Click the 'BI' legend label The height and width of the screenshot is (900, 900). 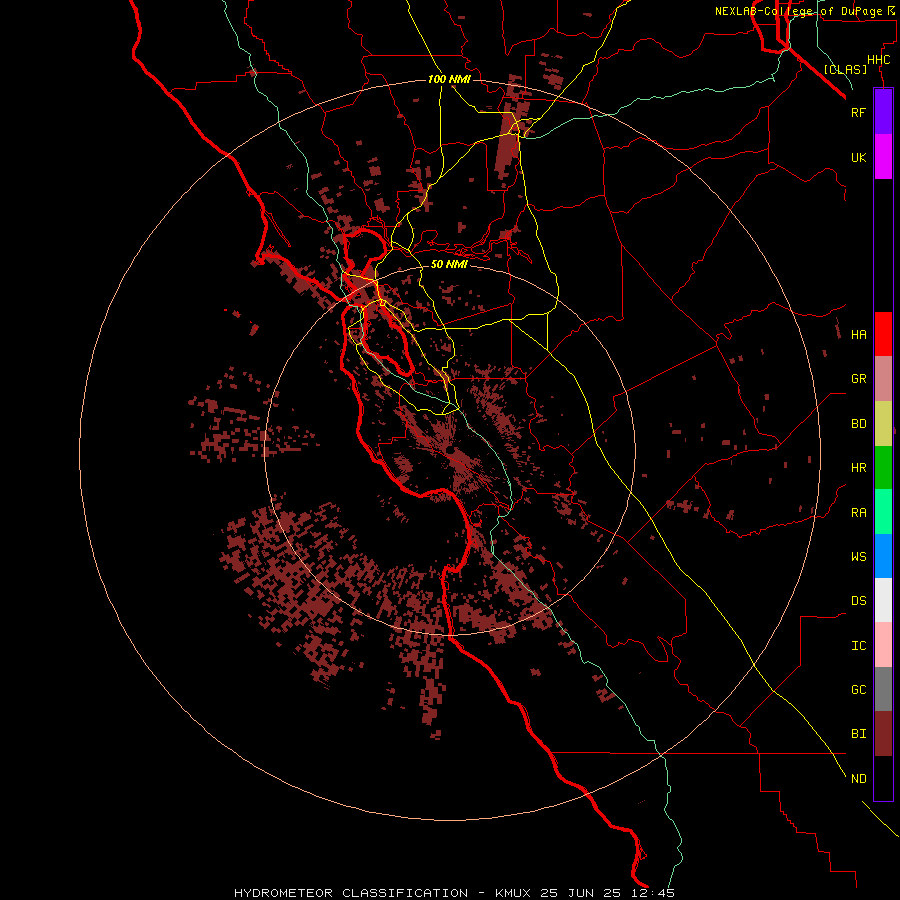(858, 734)
